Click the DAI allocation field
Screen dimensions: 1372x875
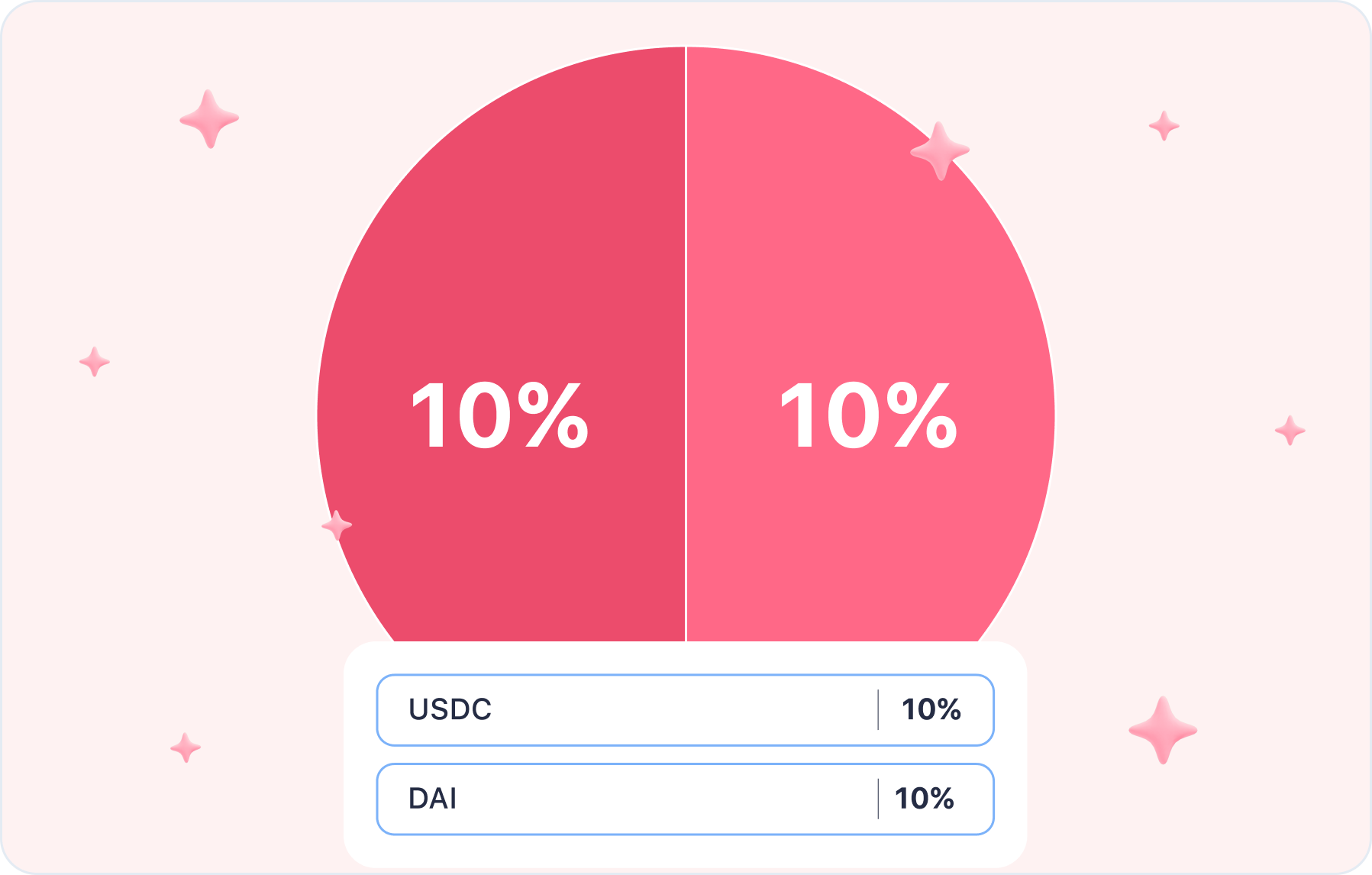click(686, 799)
